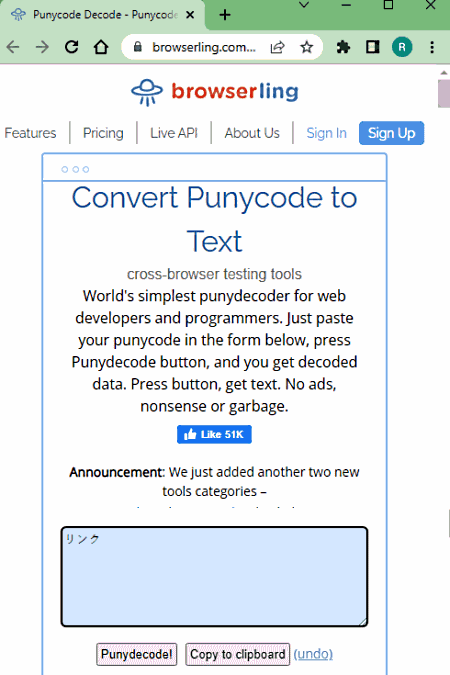Click the Sign In link
450x675 pixels.
(326, 133)
